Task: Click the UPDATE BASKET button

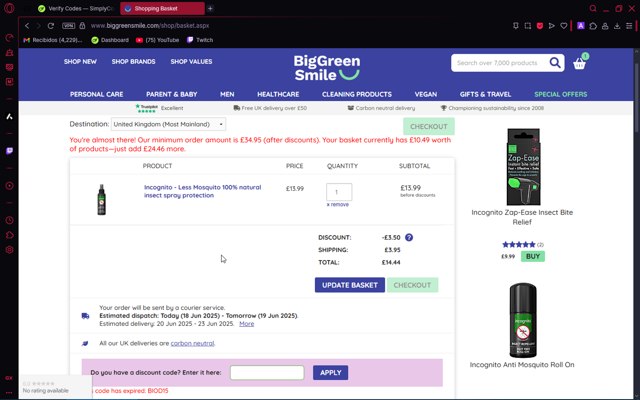Action: coord(350,285)
